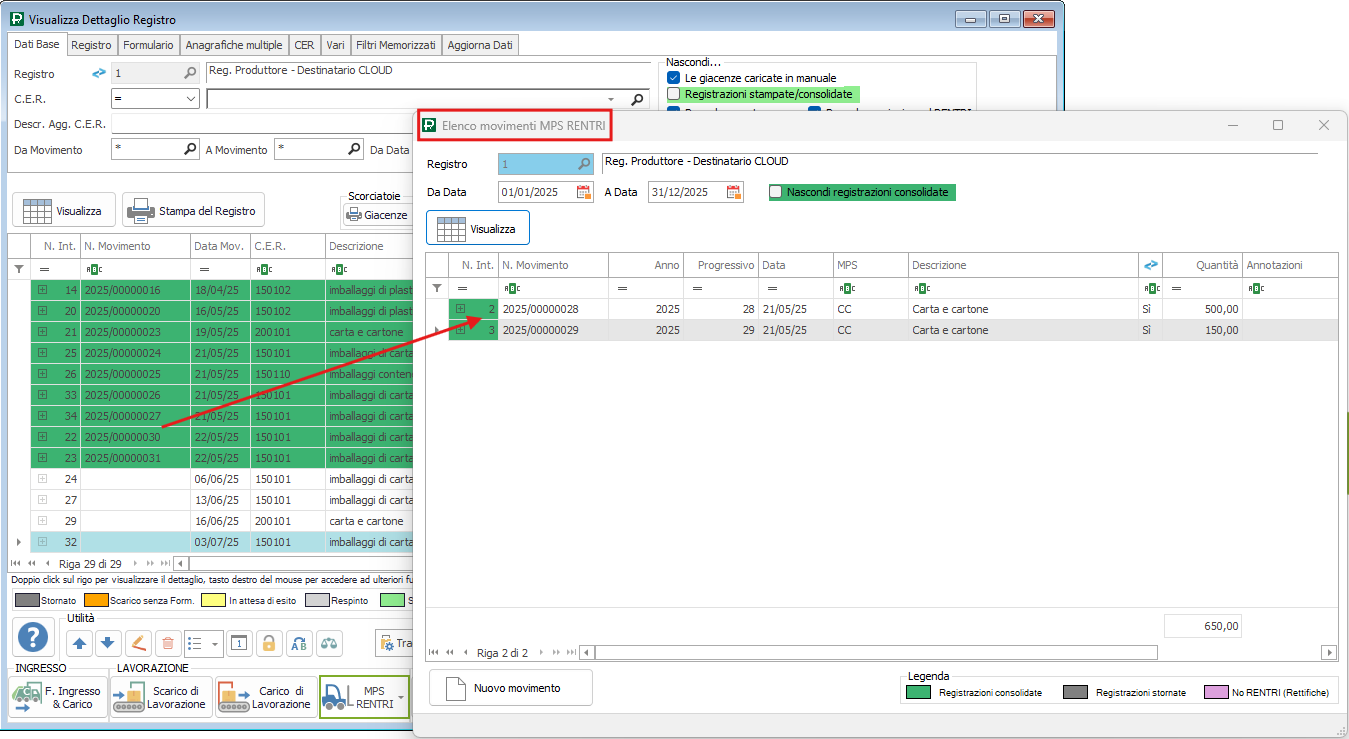Click the AB rename icon in Utilità

299,644
